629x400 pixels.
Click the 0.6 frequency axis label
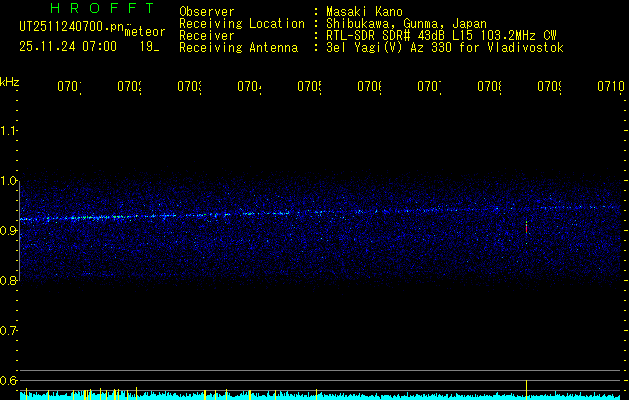click(9, 381)
